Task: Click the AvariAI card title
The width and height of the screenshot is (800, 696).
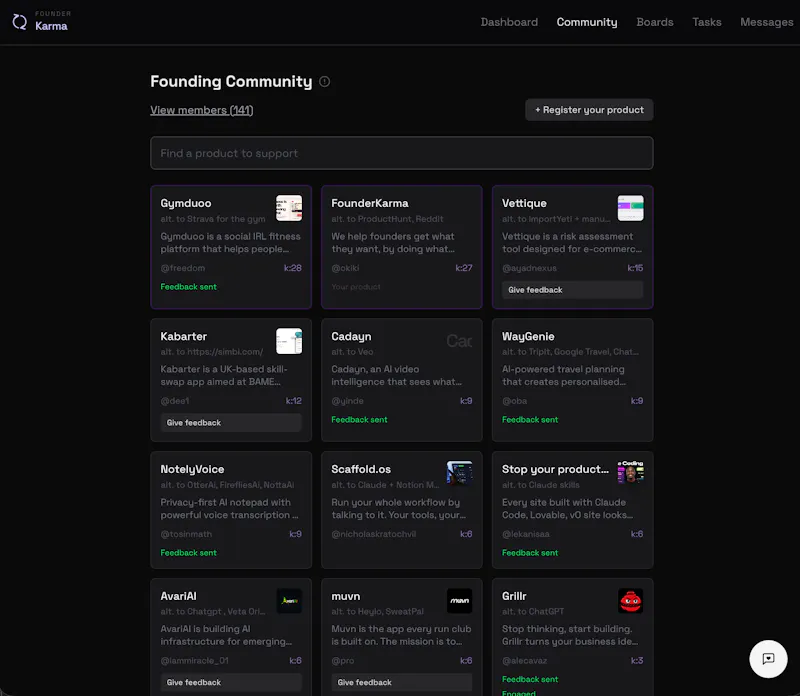Action: tap(178, 596)
